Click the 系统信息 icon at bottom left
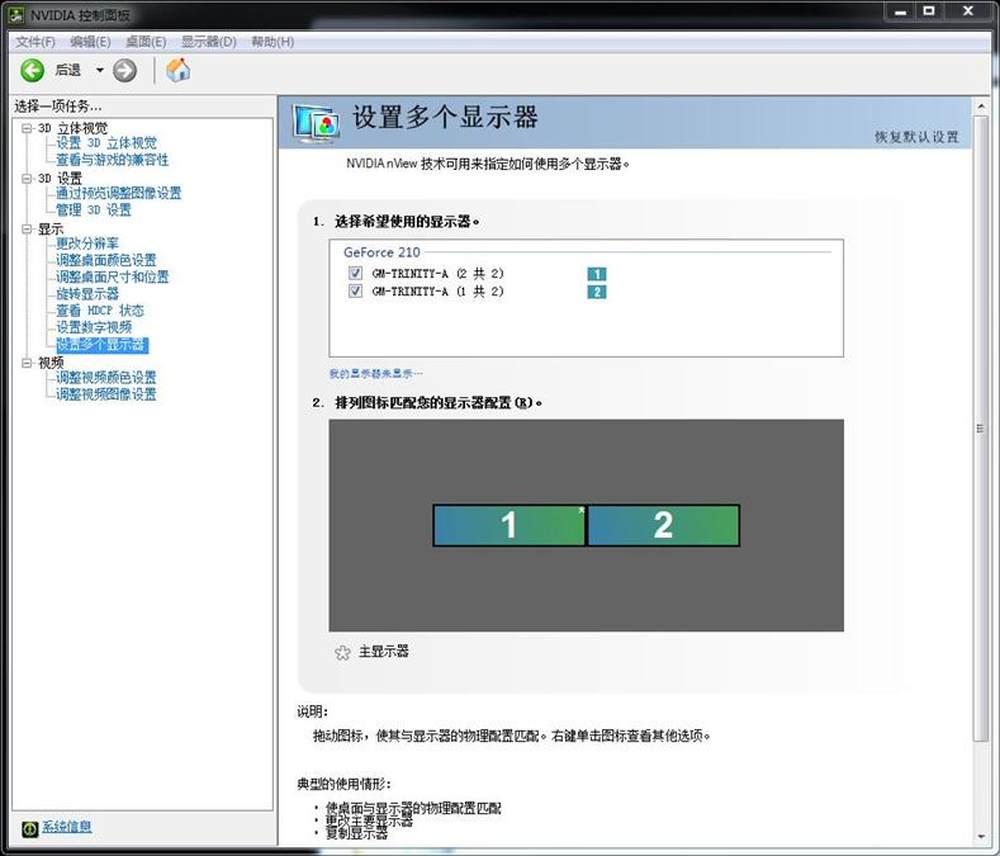1000x856 pixels. click(x=29, y=829)
